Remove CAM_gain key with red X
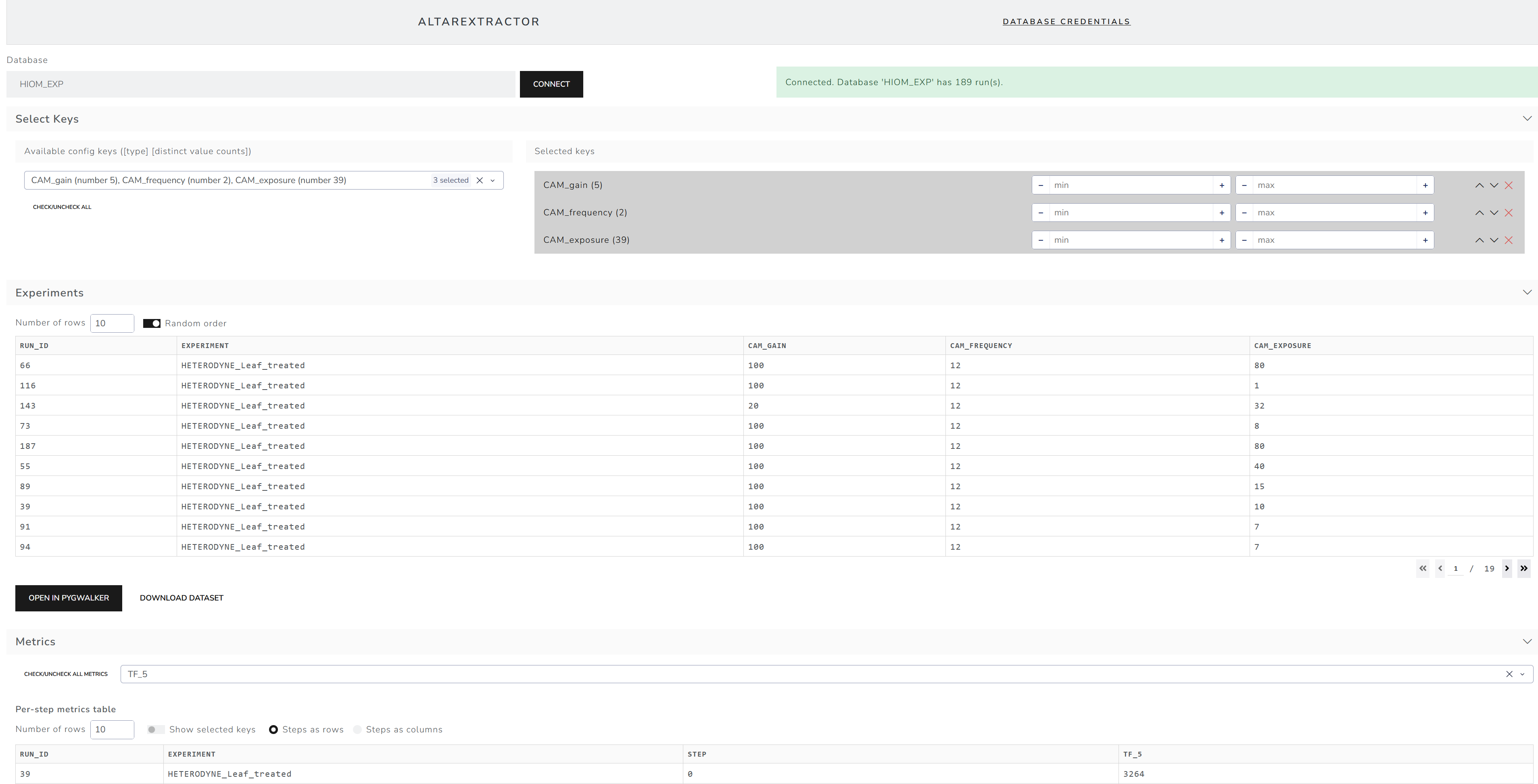Image resolution: width=1538 pixels, height=784 pixels. point(1508,185)
